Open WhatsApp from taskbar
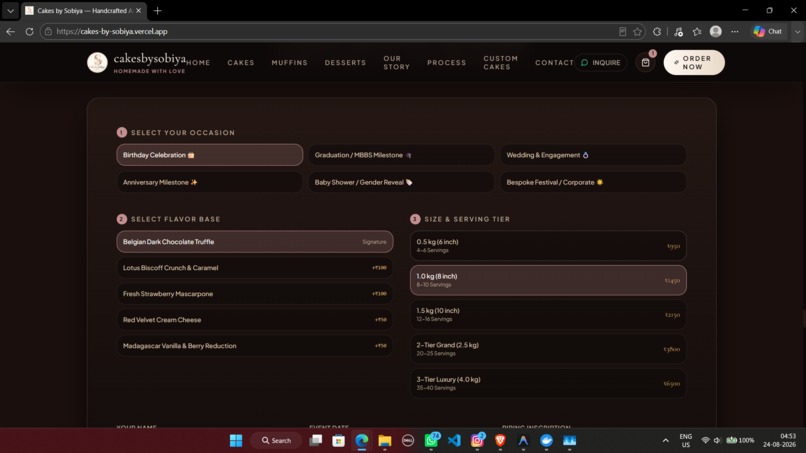 pyautogui.click(x=431, y=441)
